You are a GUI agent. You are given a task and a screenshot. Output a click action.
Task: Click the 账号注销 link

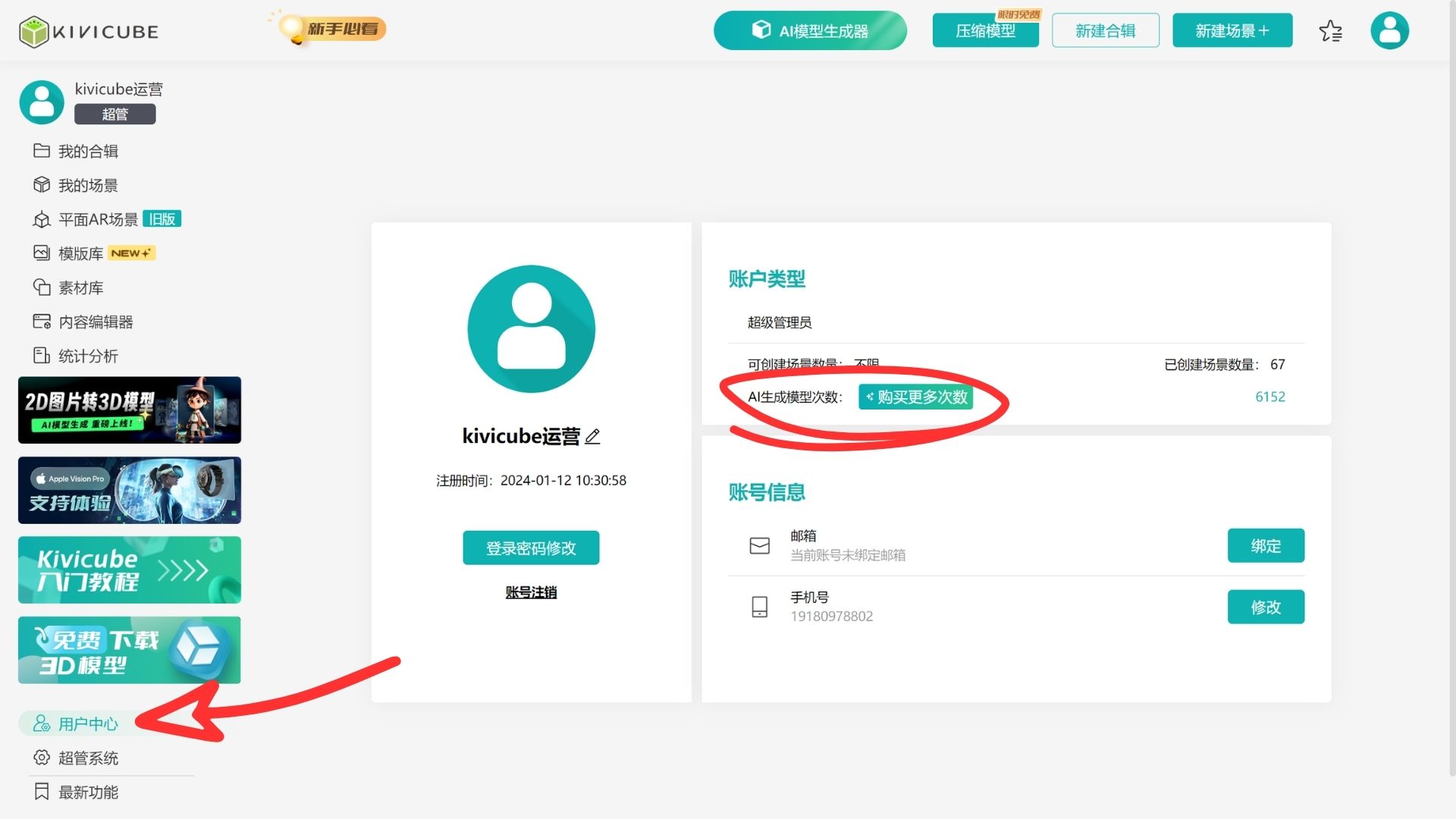coord(531,592)
